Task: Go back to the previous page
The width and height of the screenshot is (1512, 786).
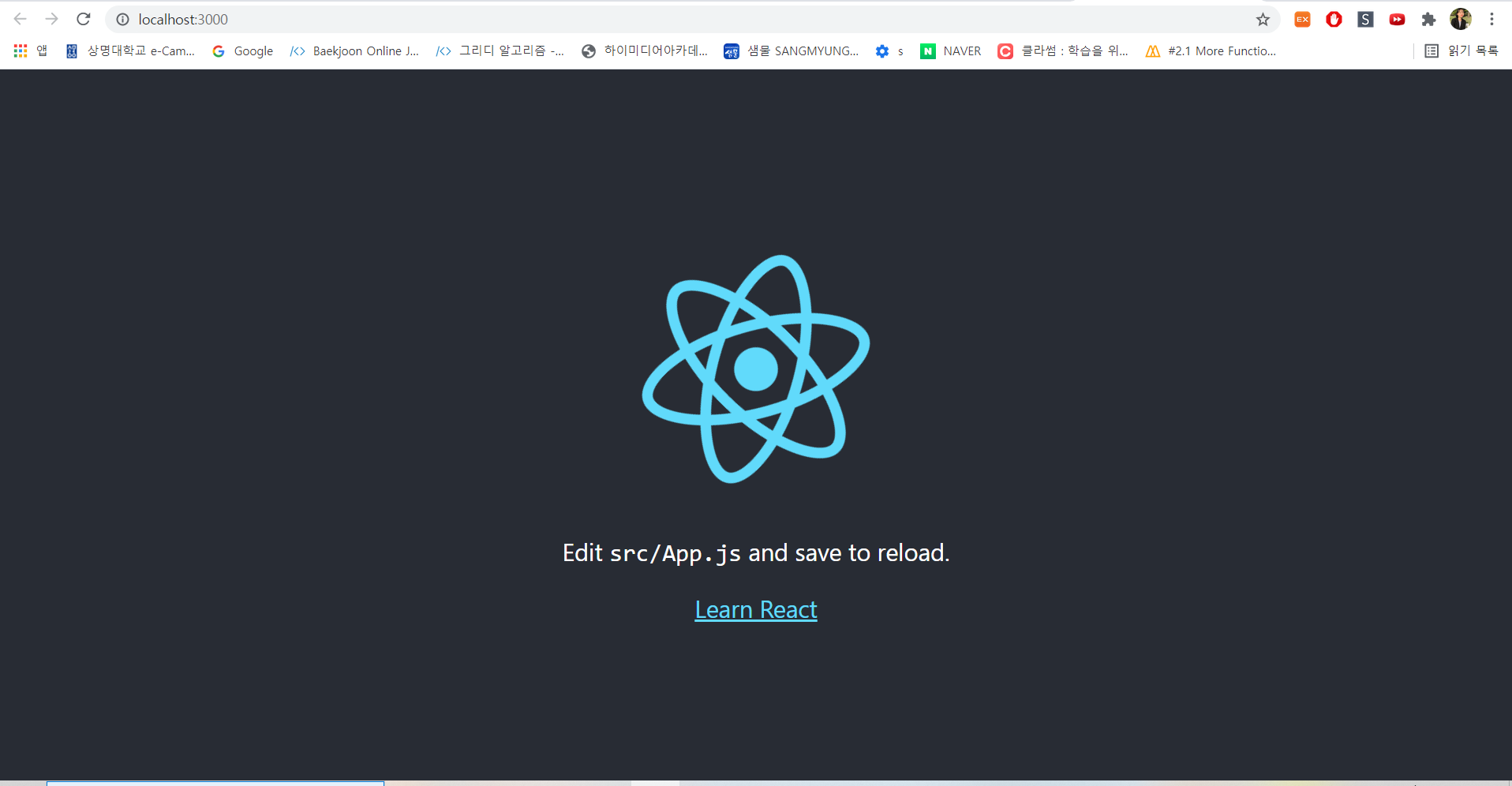Action: pyautogui.click(x=21, y=19)
